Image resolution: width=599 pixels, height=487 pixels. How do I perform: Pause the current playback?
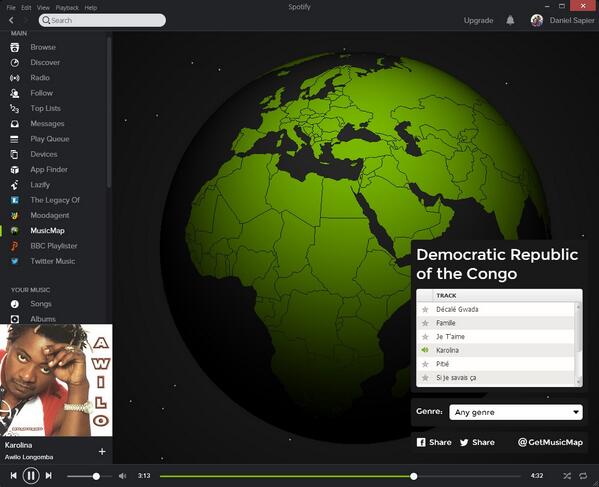coord(31,476)
